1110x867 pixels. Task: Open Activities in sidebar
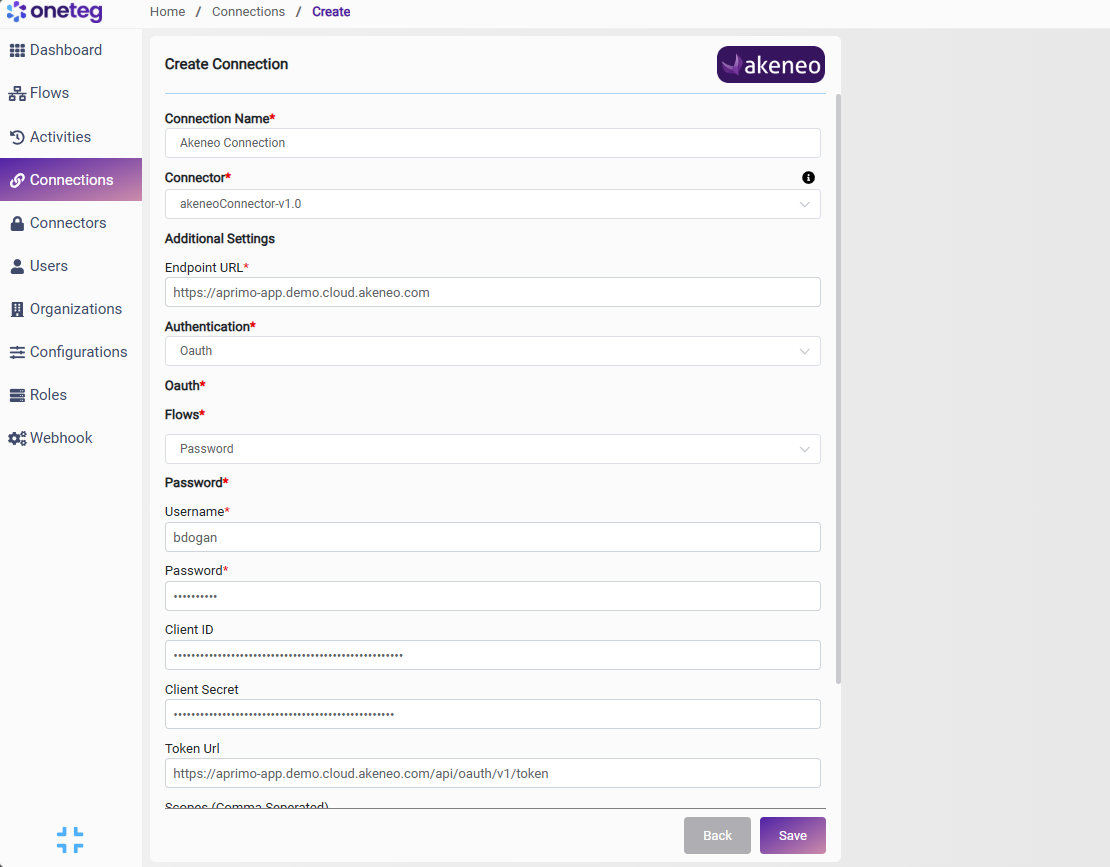coord(71,137)
